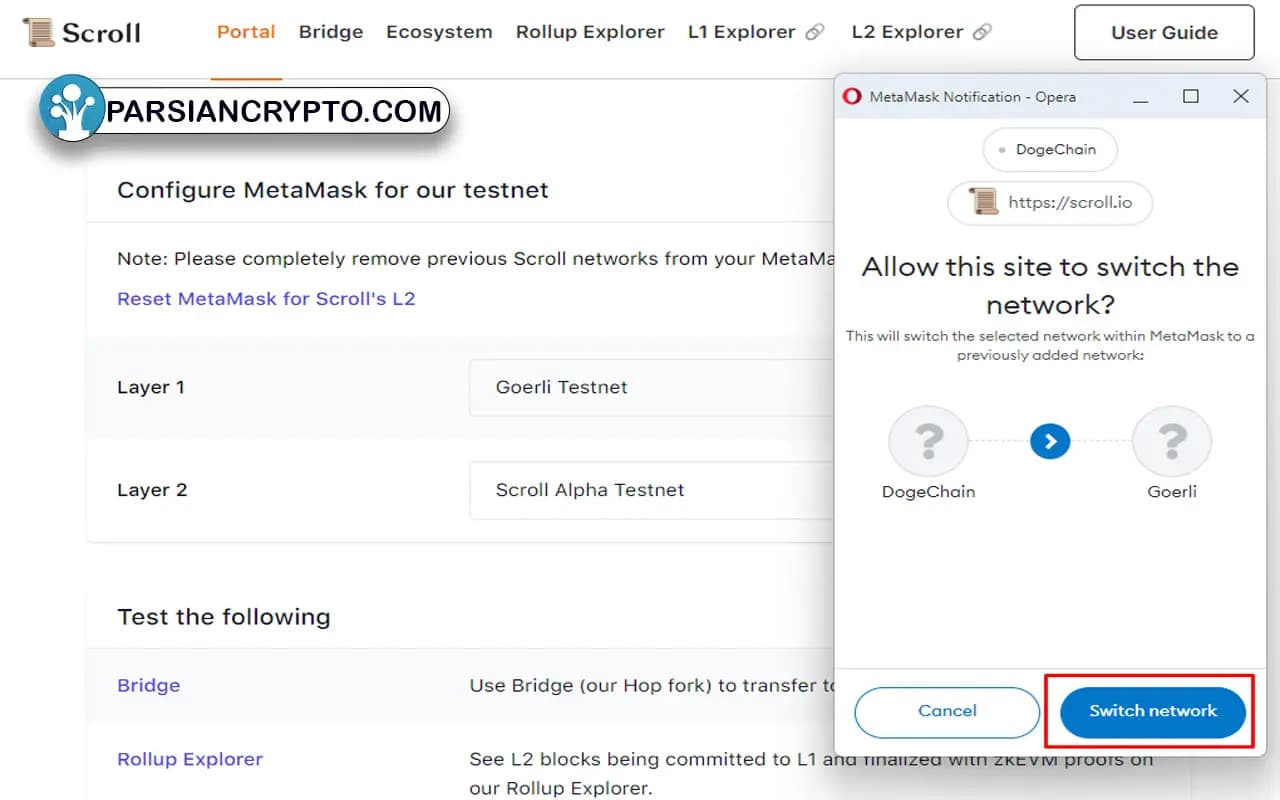Click the scroll icon beside https://scroll.io
Image resolution: width=1280 pixels, height=800 pixels.
(x=984, y=202)
